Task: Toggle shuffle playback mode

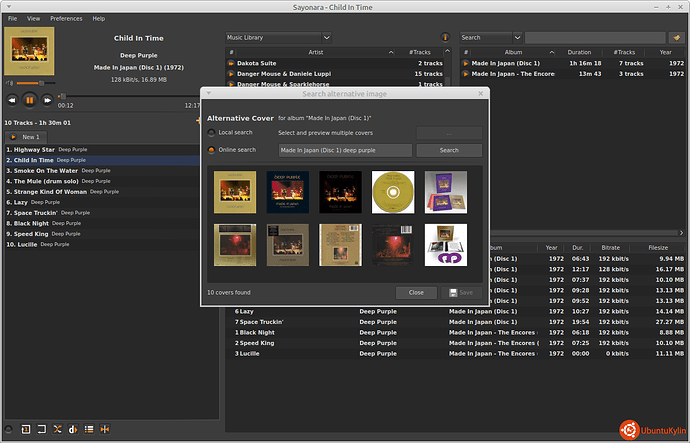Action: coord(57,429)
